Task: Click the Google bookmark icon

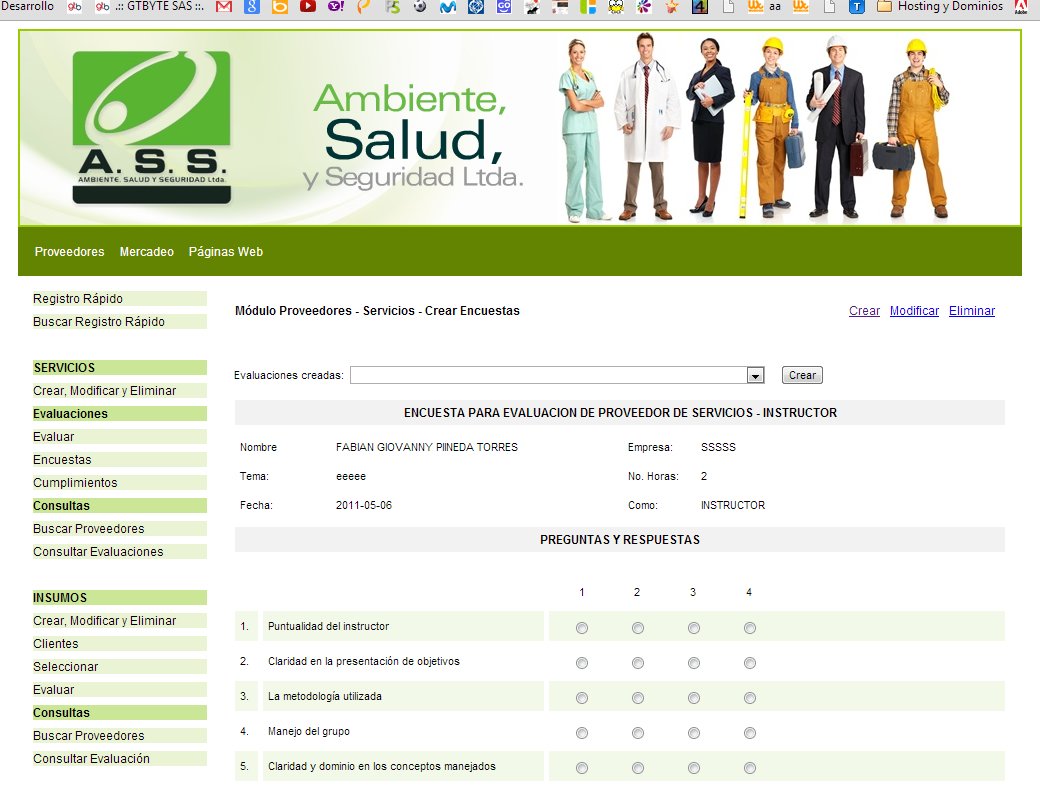Action: 251,7
